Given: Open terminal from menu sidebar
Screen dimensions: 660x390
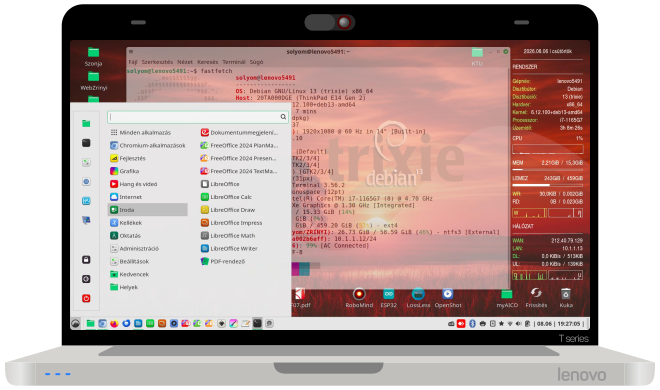Looking at the screenshot, I should [86, 143].
